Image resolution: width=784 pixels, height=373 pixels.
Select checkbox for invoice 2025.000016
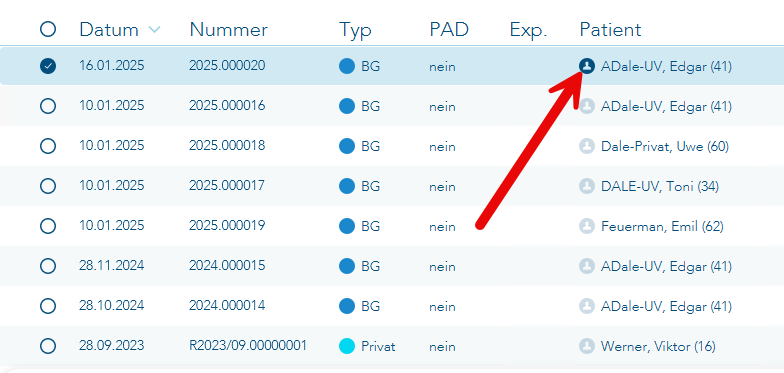coord(48,106)
